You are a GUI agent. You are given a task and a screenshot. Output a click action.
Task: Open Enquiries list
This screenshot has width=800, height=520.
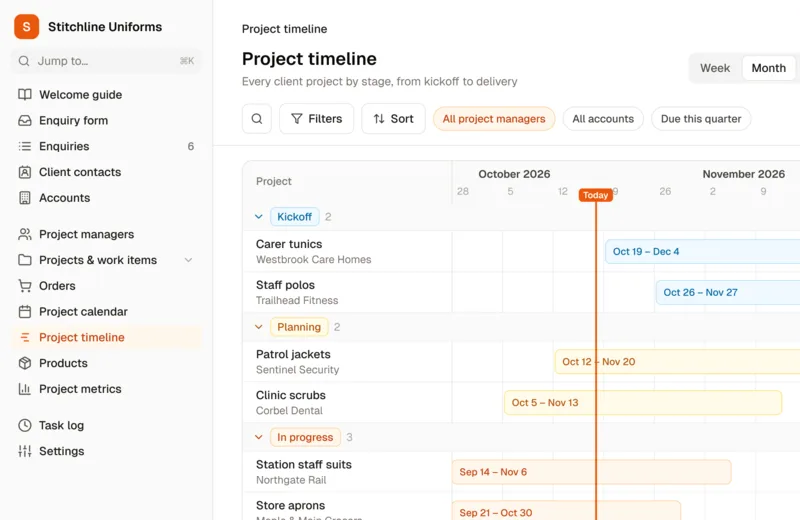[x=107, y=146]
